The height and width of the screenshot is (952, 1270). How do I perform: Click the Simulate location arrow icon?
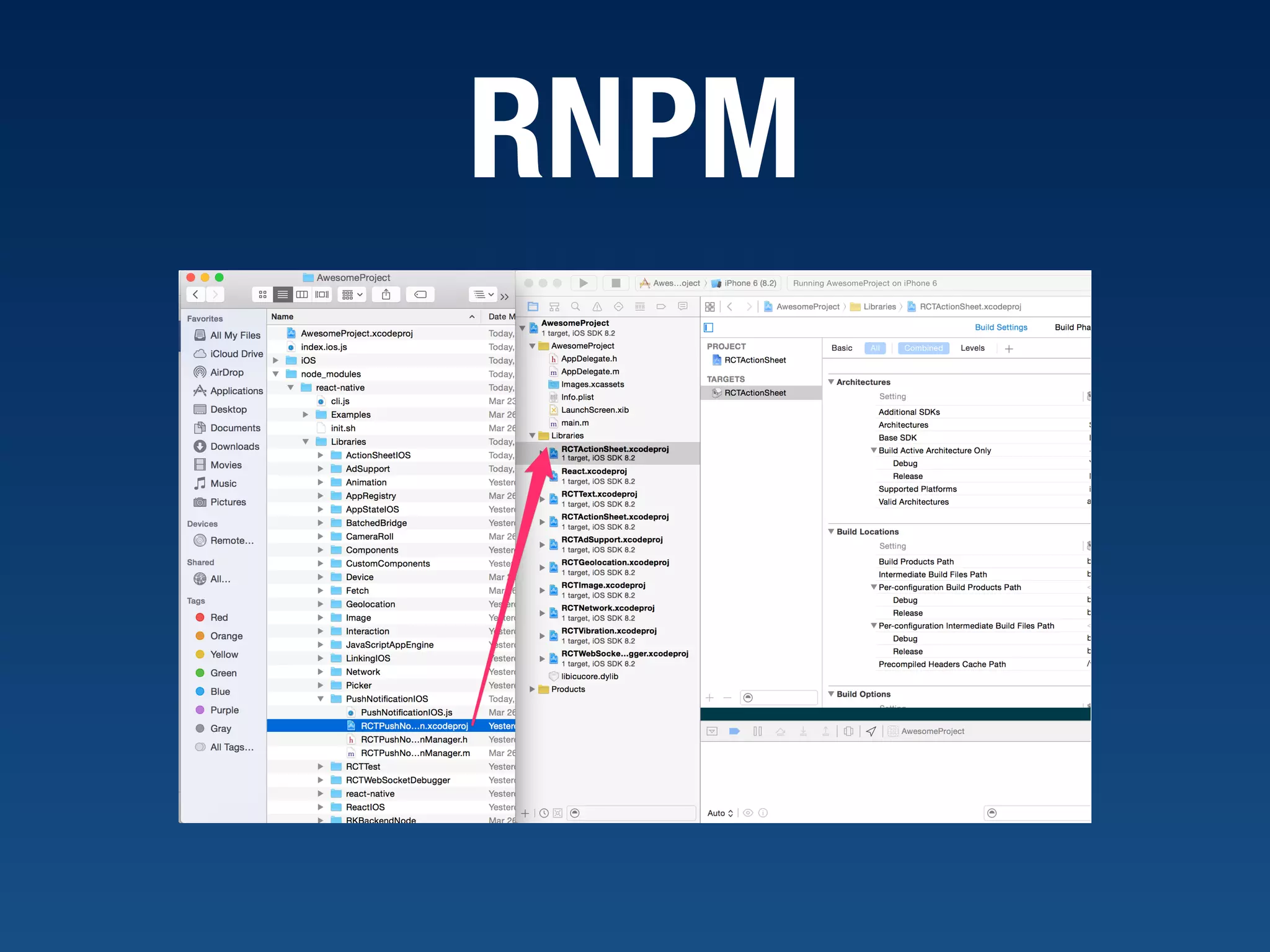(x=871, y=731)
